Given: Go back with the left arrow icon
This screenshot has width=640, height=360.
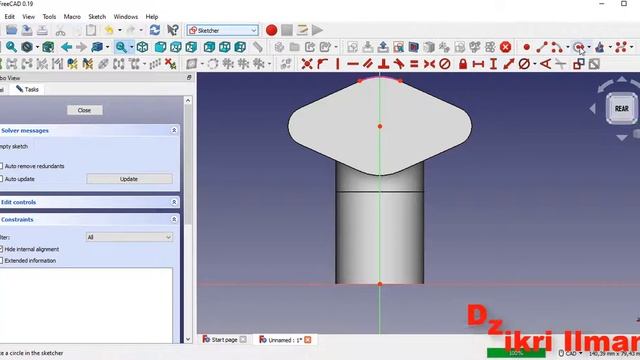Looking at the screenshot, I should tap(67, 47).
